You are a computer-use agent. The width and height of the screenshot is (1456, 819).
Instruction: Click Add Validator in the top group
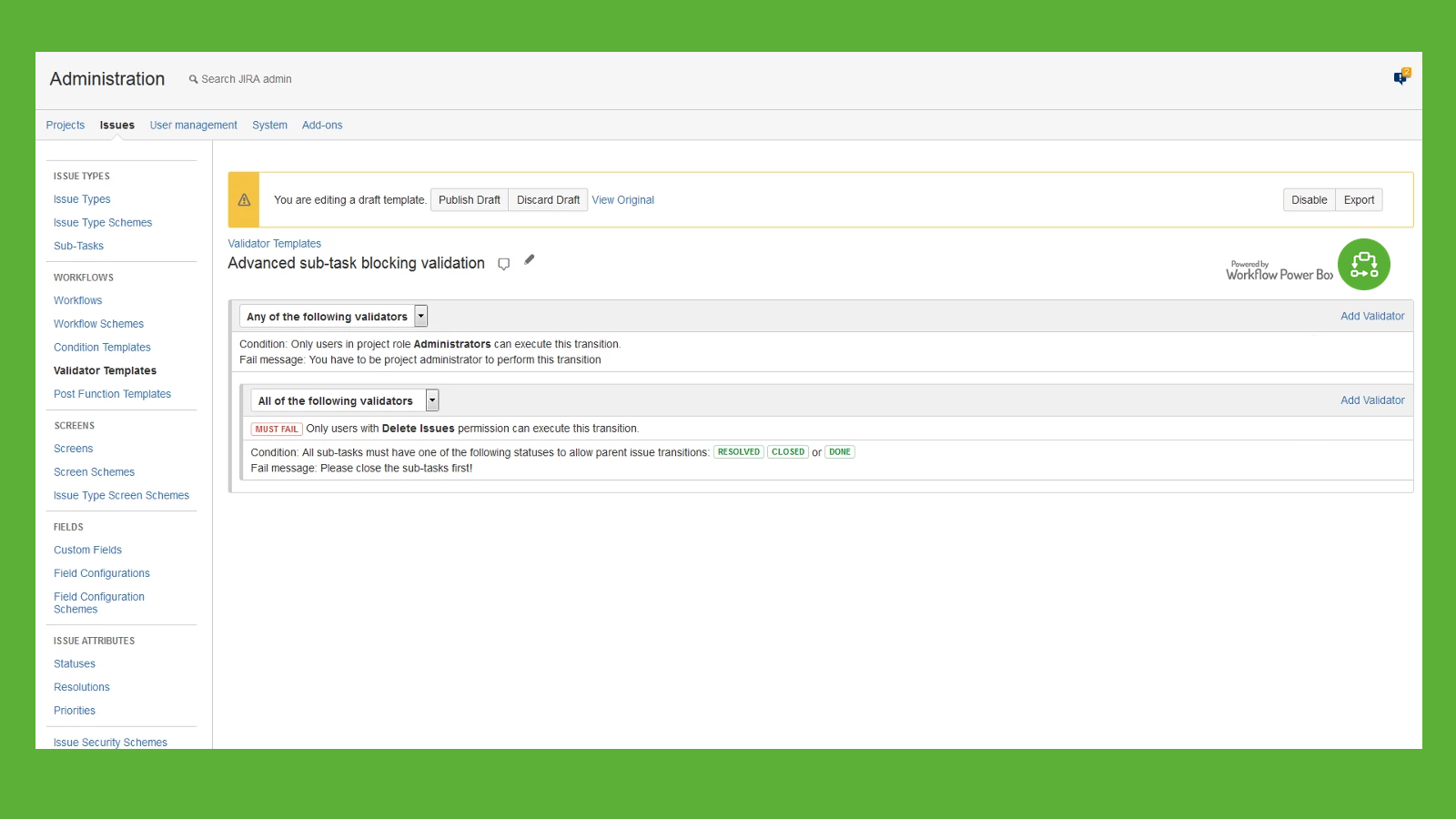1371,317
